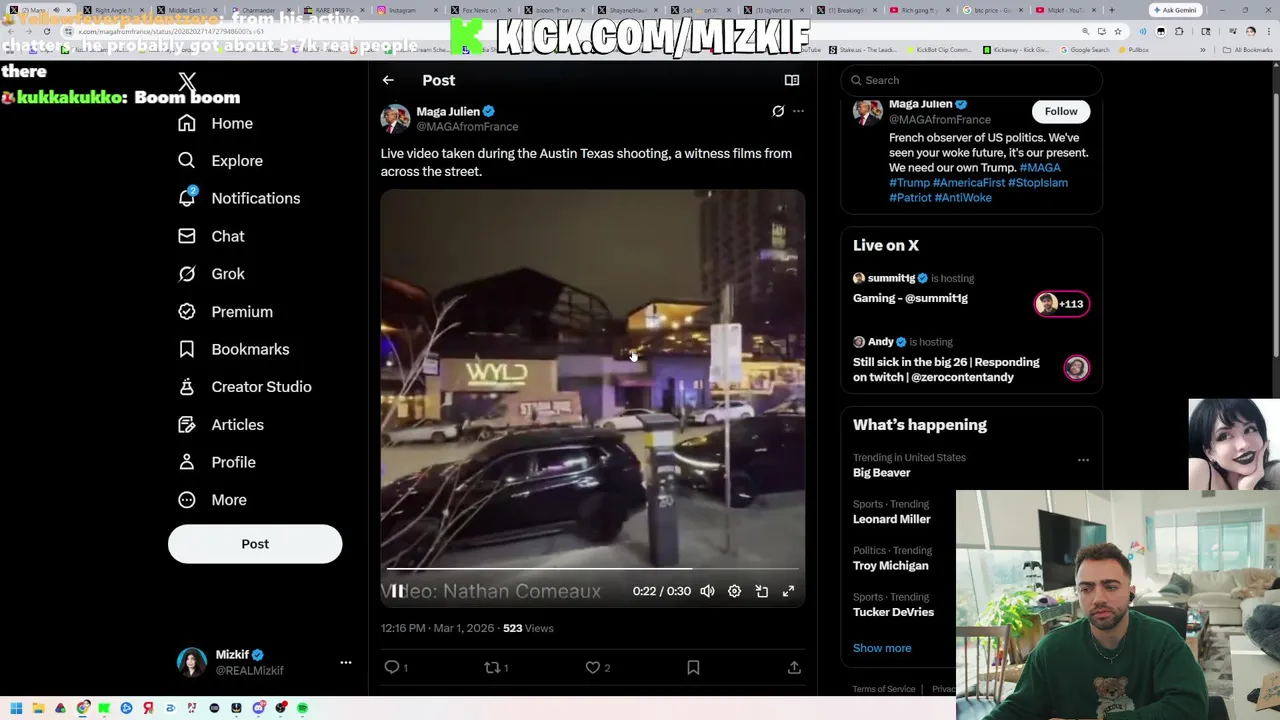
Task: Click the 523 Views count
Action: [528, 628]
